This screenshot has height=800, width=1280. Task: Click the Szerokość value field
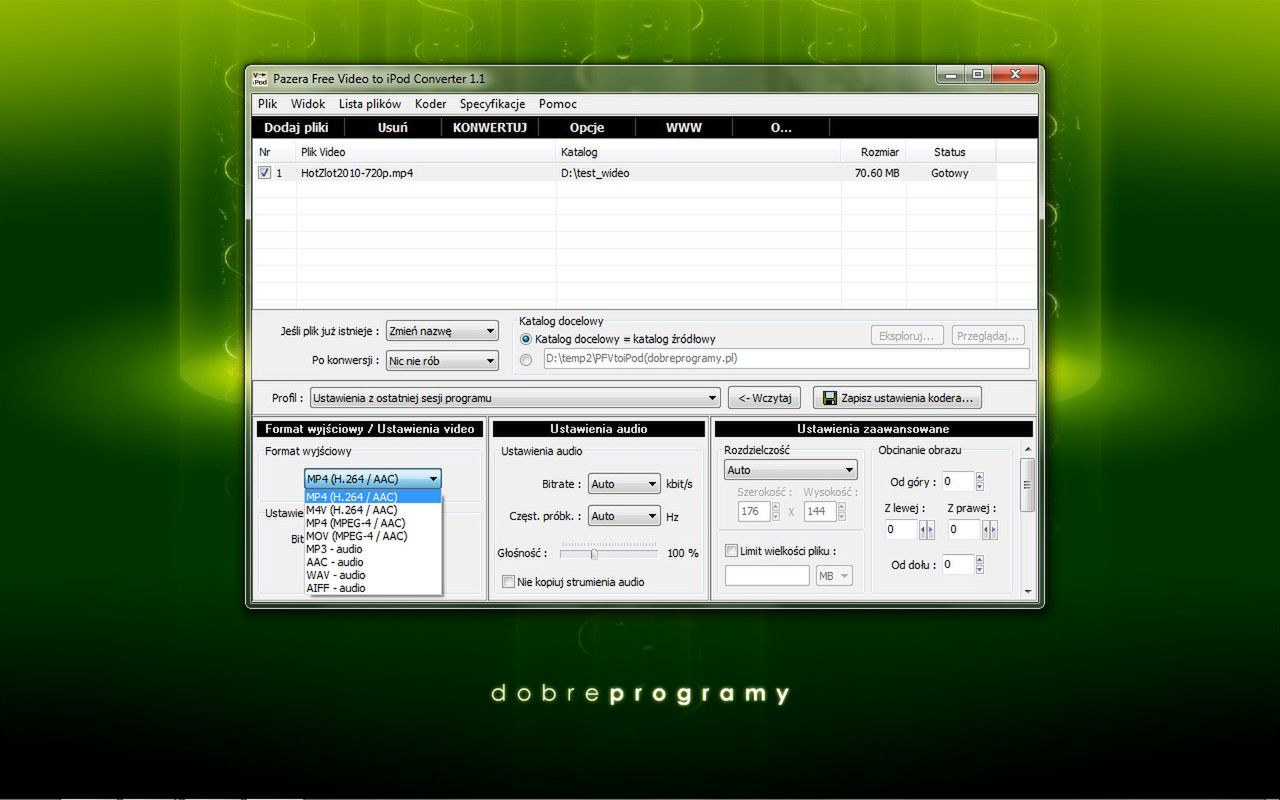[753, 511]
